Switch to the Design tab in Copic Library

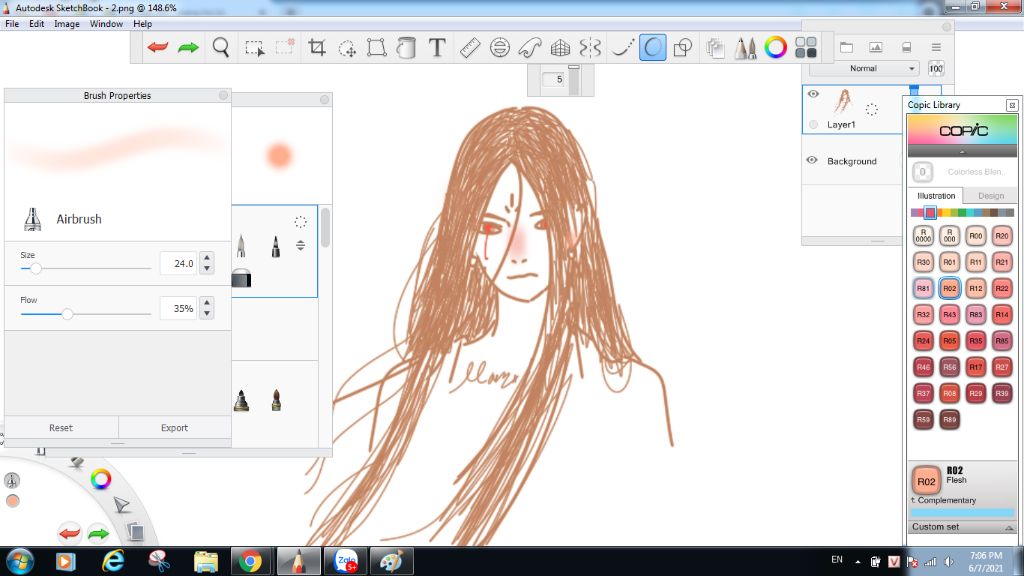coord(991,195)
